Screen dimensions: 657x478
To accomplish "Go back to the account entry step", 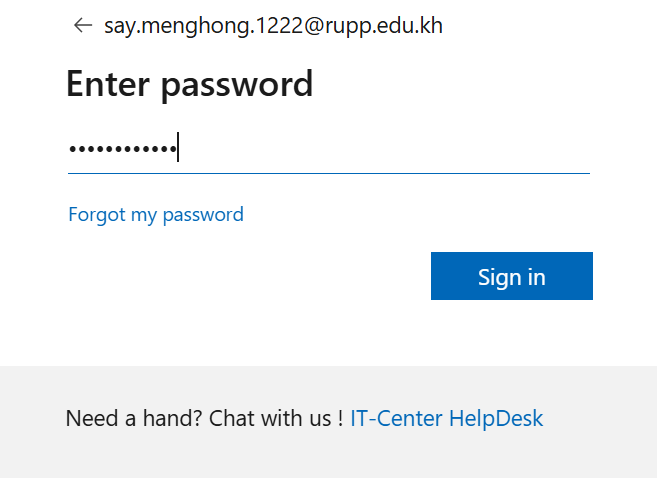I will click(x=83, y=26).
